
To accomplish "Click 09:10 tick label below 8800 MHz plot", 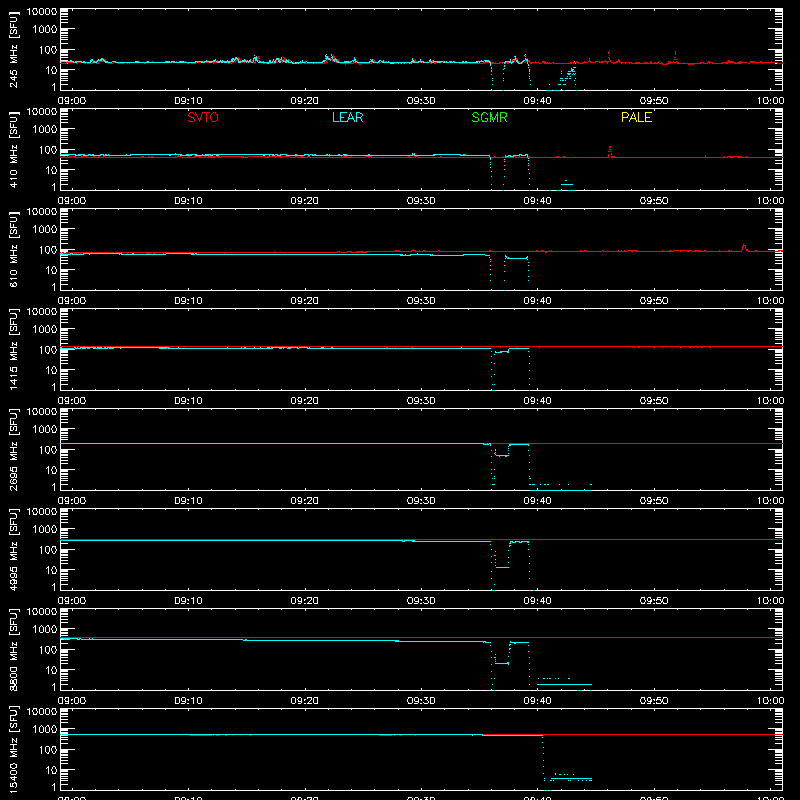I will point(188,701).
